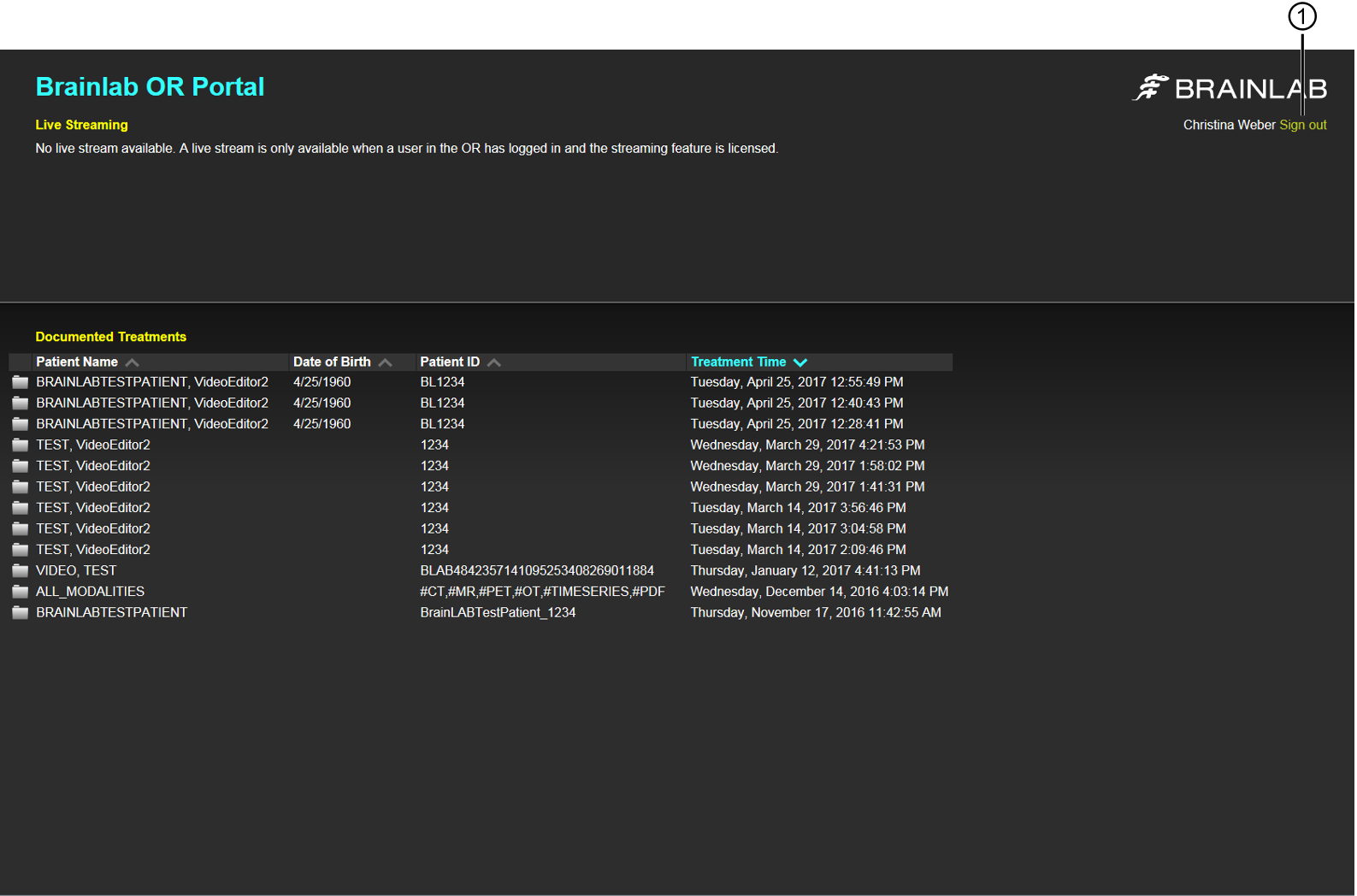Click Wednesday, December 14, 2016 4:03:14 PM
This screenshot has height=896, width=1357.
tap(820, 592)
